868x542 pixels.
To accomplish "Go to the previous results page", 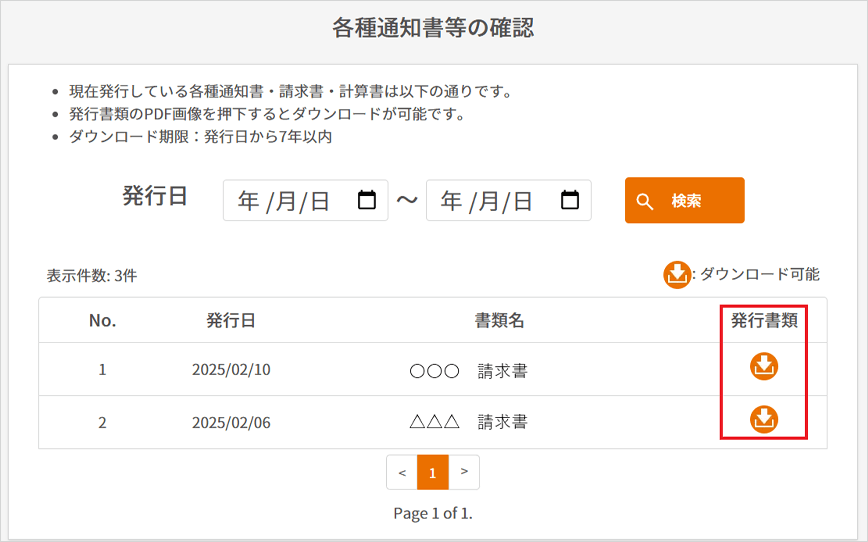I will point(401,472).
